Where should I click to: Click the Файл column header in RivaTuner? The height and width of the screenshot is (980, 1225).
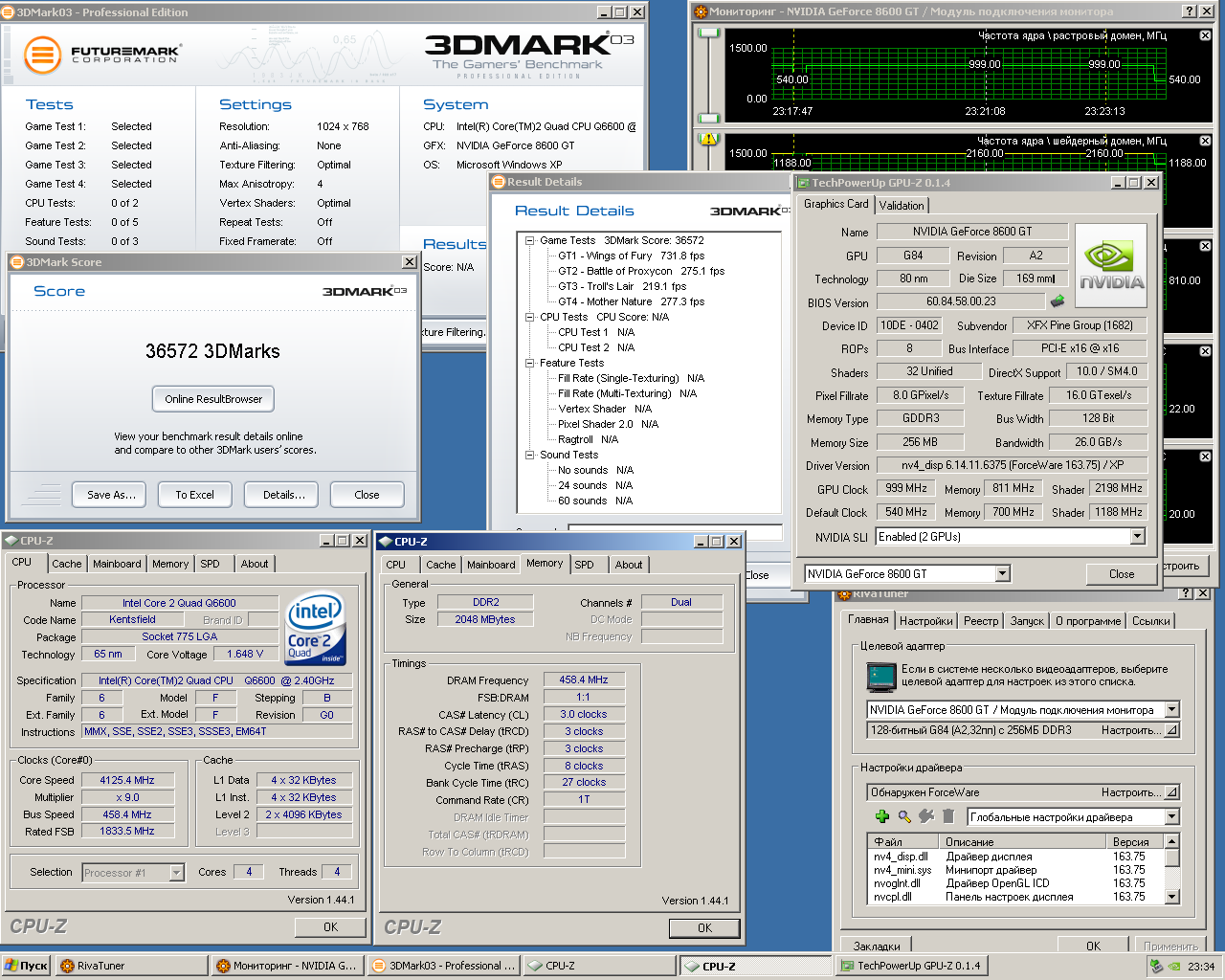pos(903,842)
